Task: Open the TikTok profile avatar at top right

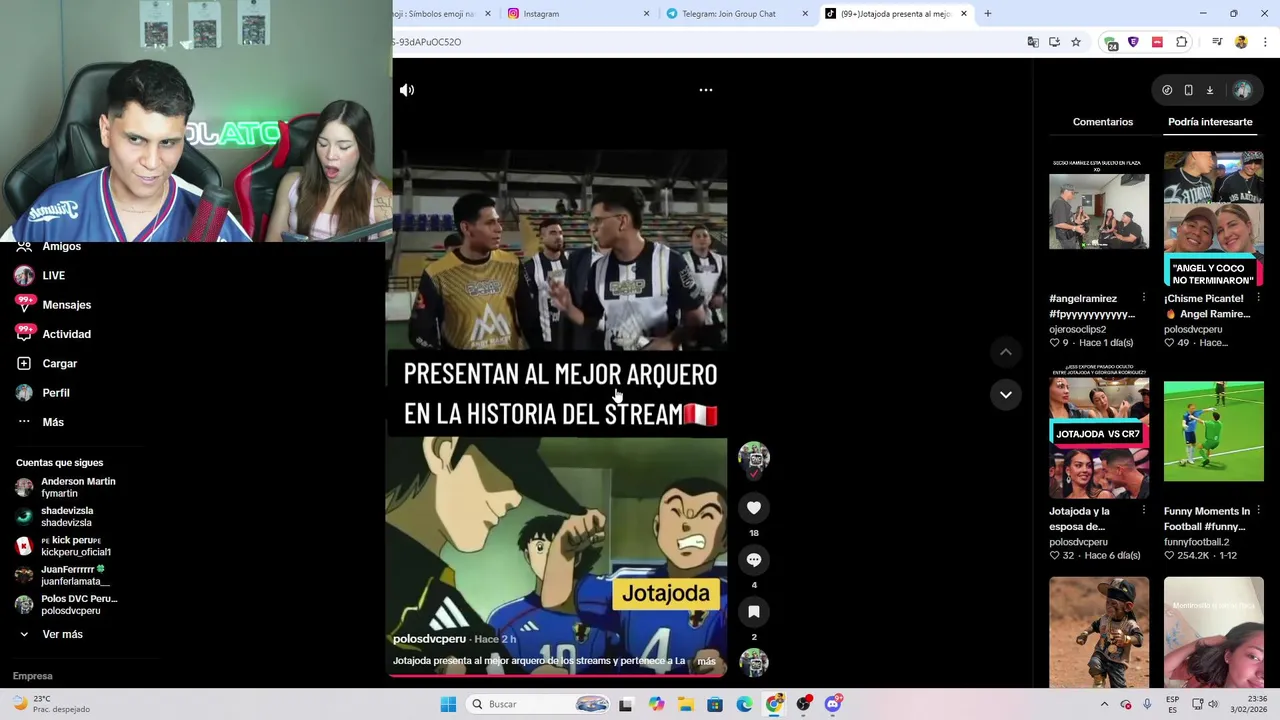Action: 1242,90
